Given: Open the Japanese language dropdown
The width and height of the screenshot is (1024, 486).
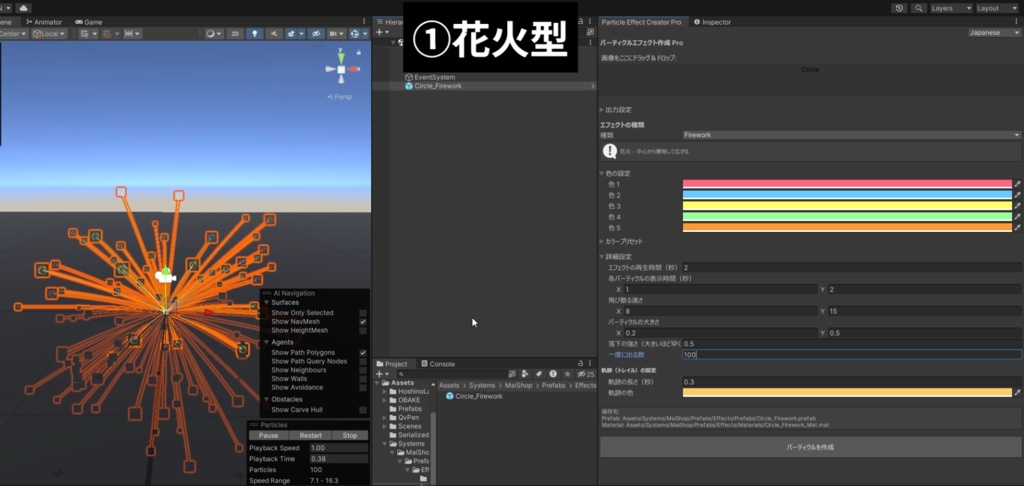Looking at the screenshot, I should tap(994, 33).
